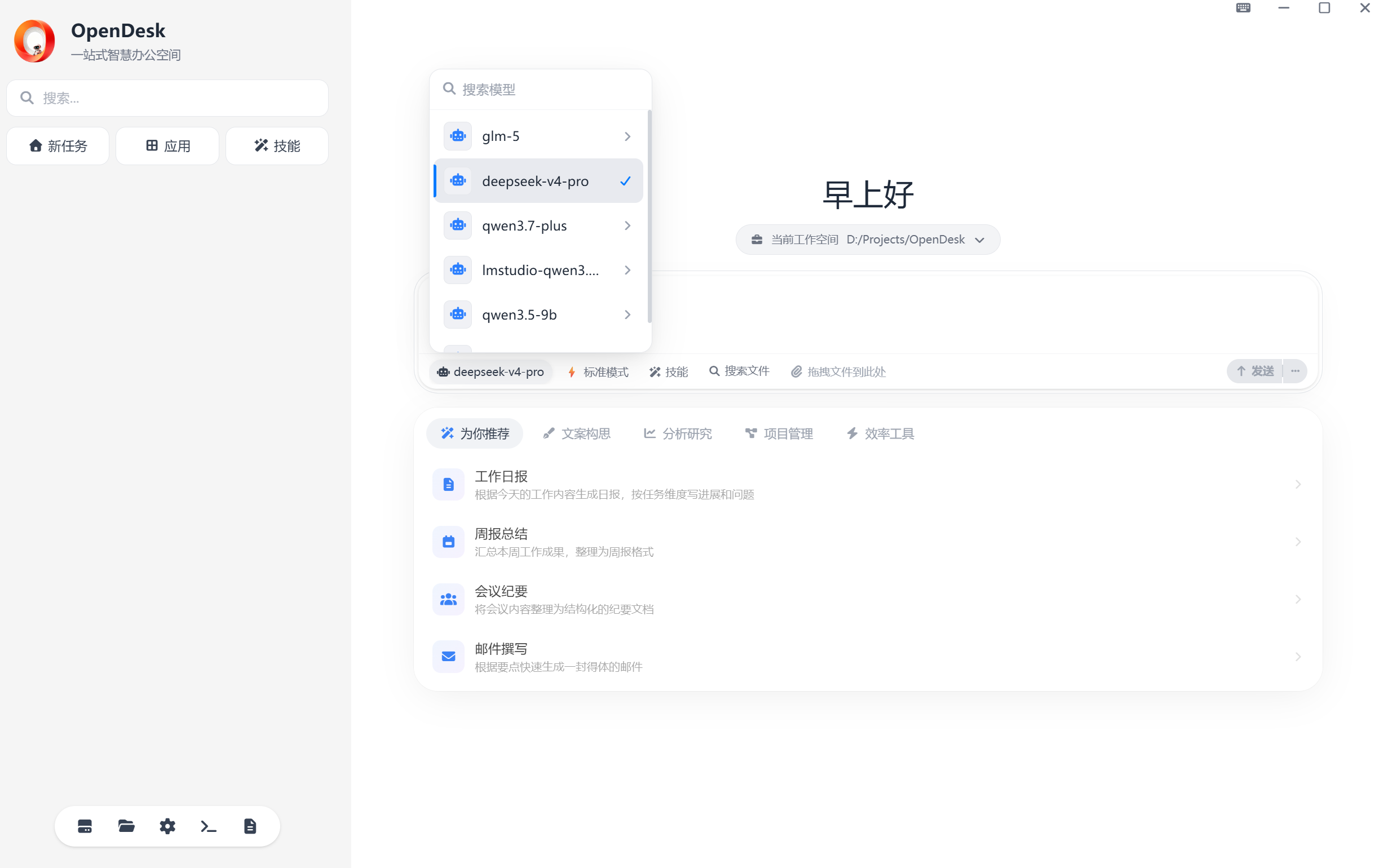Viewport: 1379px width, 868px height.
Task: Click the envelope icon for 邮件撰写
Action: [x=448, y=656]
